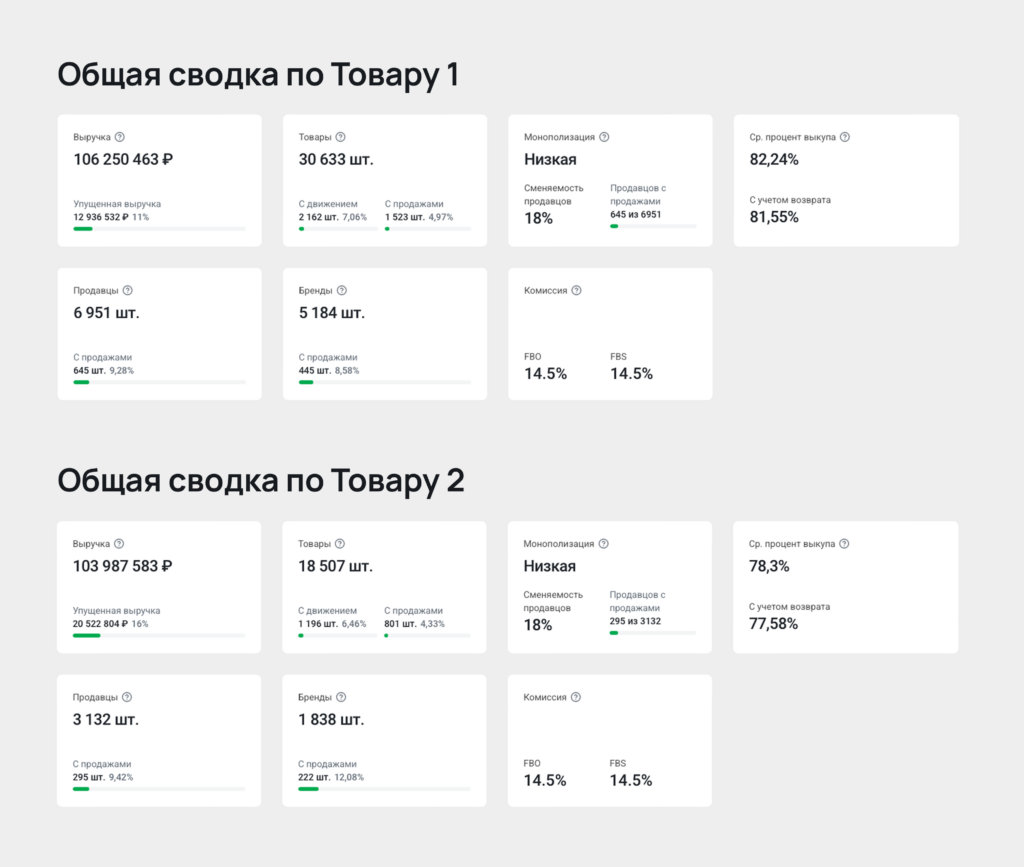
Task: Click the Комиссия help icon for Товар 2
Action: click(x=575, y=697)
